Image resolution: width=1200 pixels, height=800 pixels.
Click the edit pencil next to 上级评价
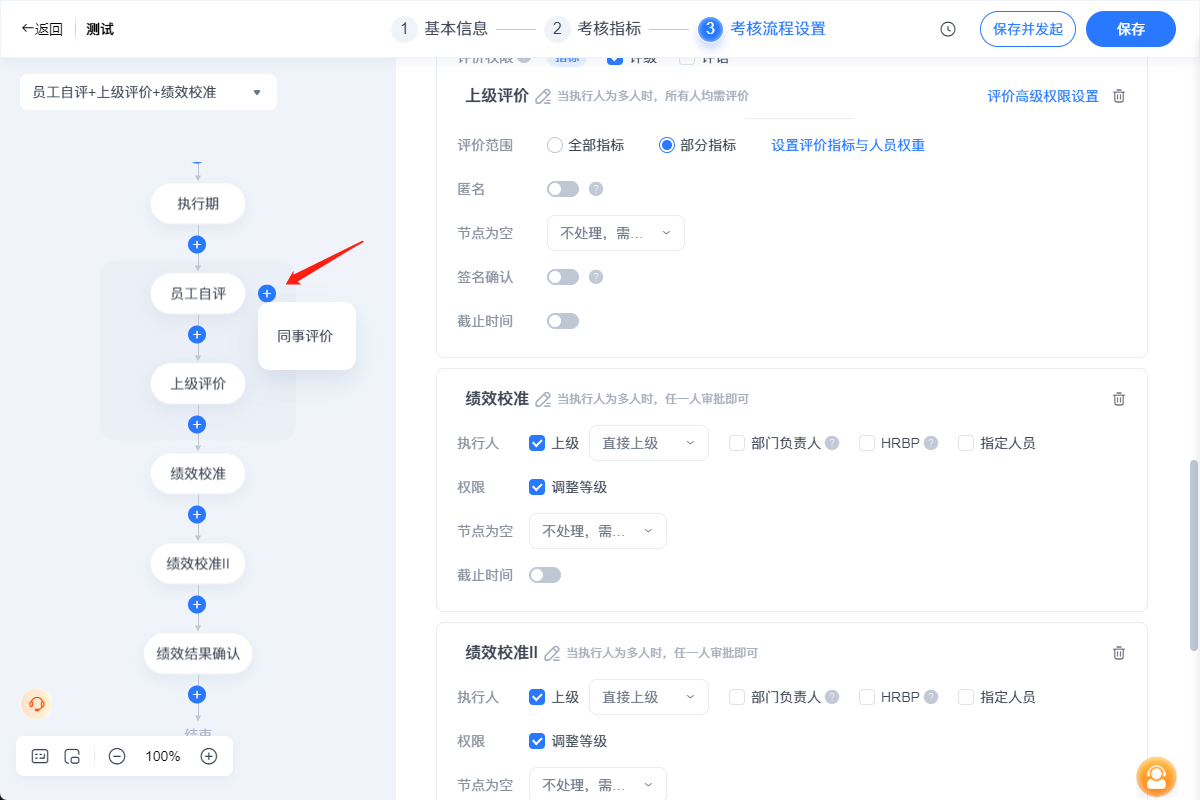544,96
